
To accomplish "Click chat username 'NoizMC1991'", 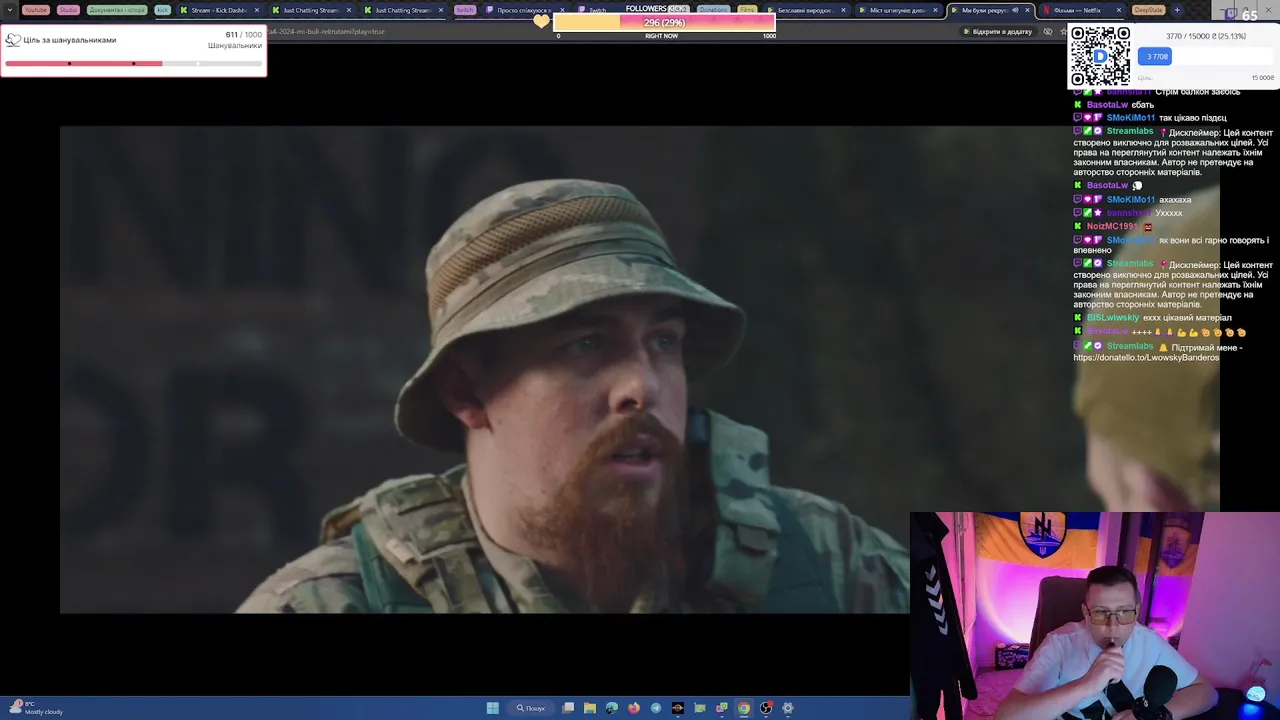I will (1111, 227).
